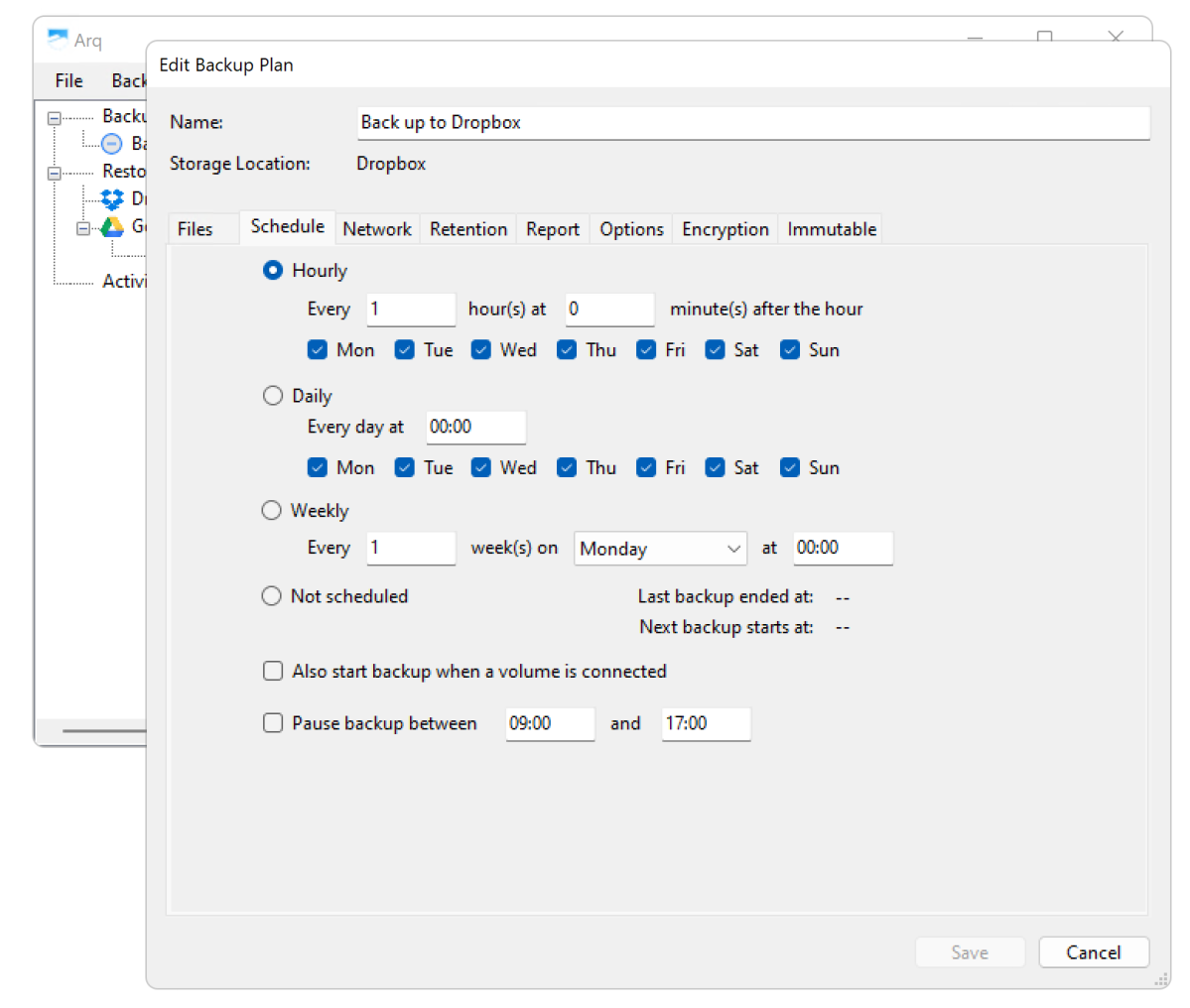Uncheck Sat in the Hourly section
1190x1008 pixels.
pos(715,350)
